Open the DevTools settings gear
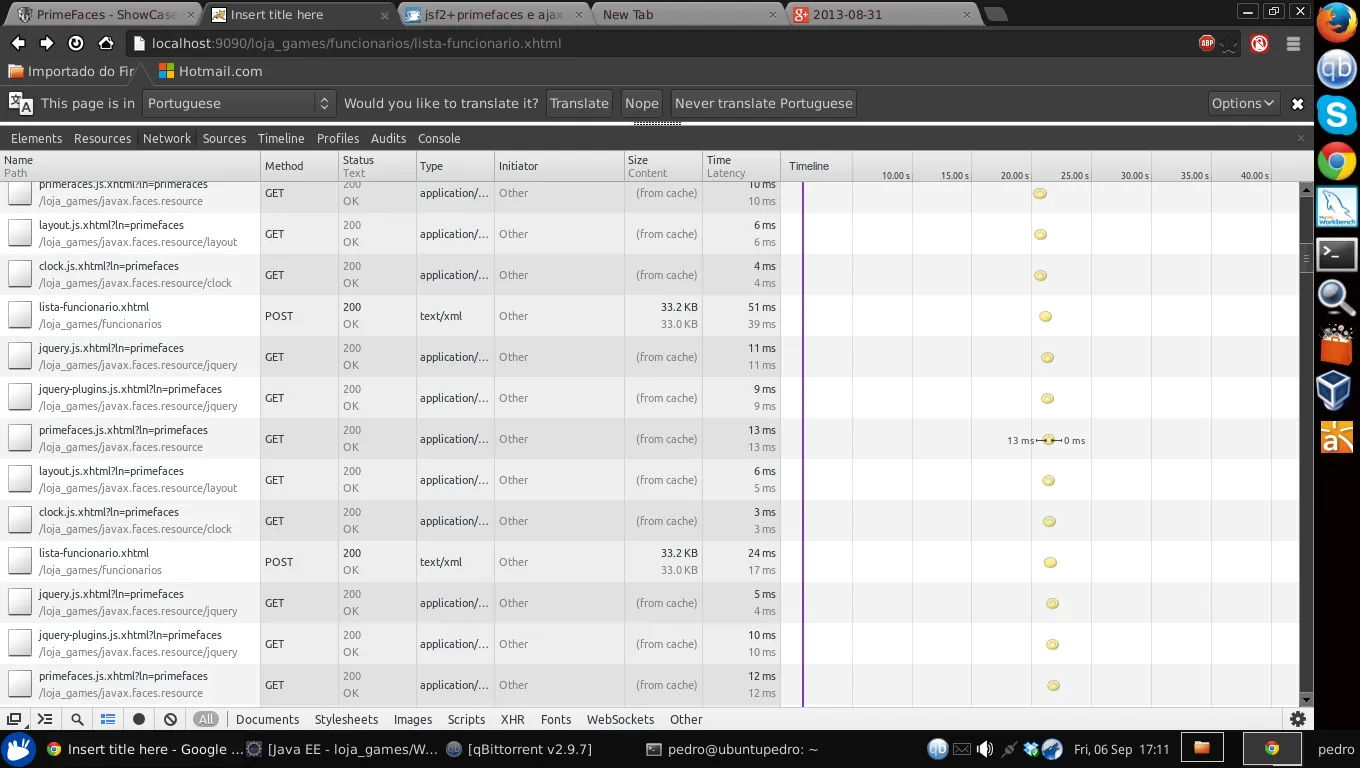The width and height of the screenshot is (1360, 768). tap(1298, 719)
